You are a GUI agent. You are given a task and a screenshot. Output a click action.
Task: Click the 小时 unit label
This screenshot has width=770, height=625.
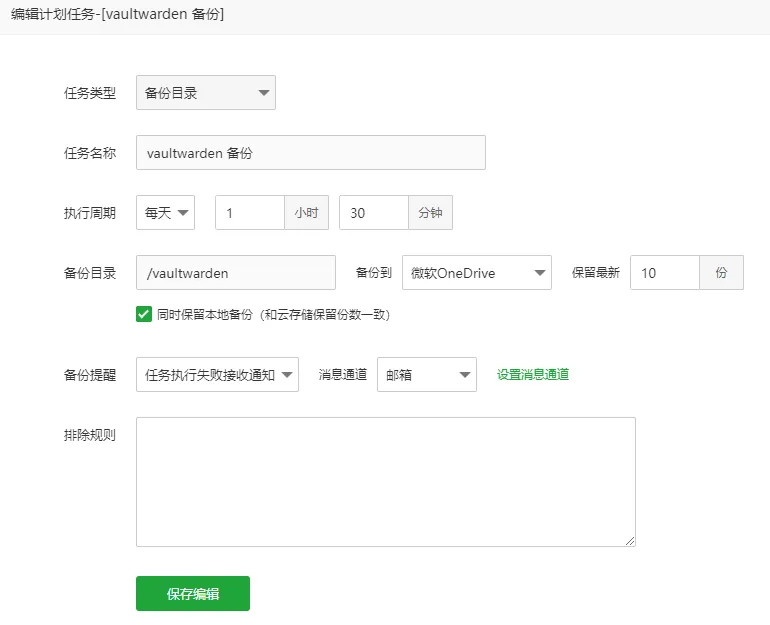[x=306, y=213]
